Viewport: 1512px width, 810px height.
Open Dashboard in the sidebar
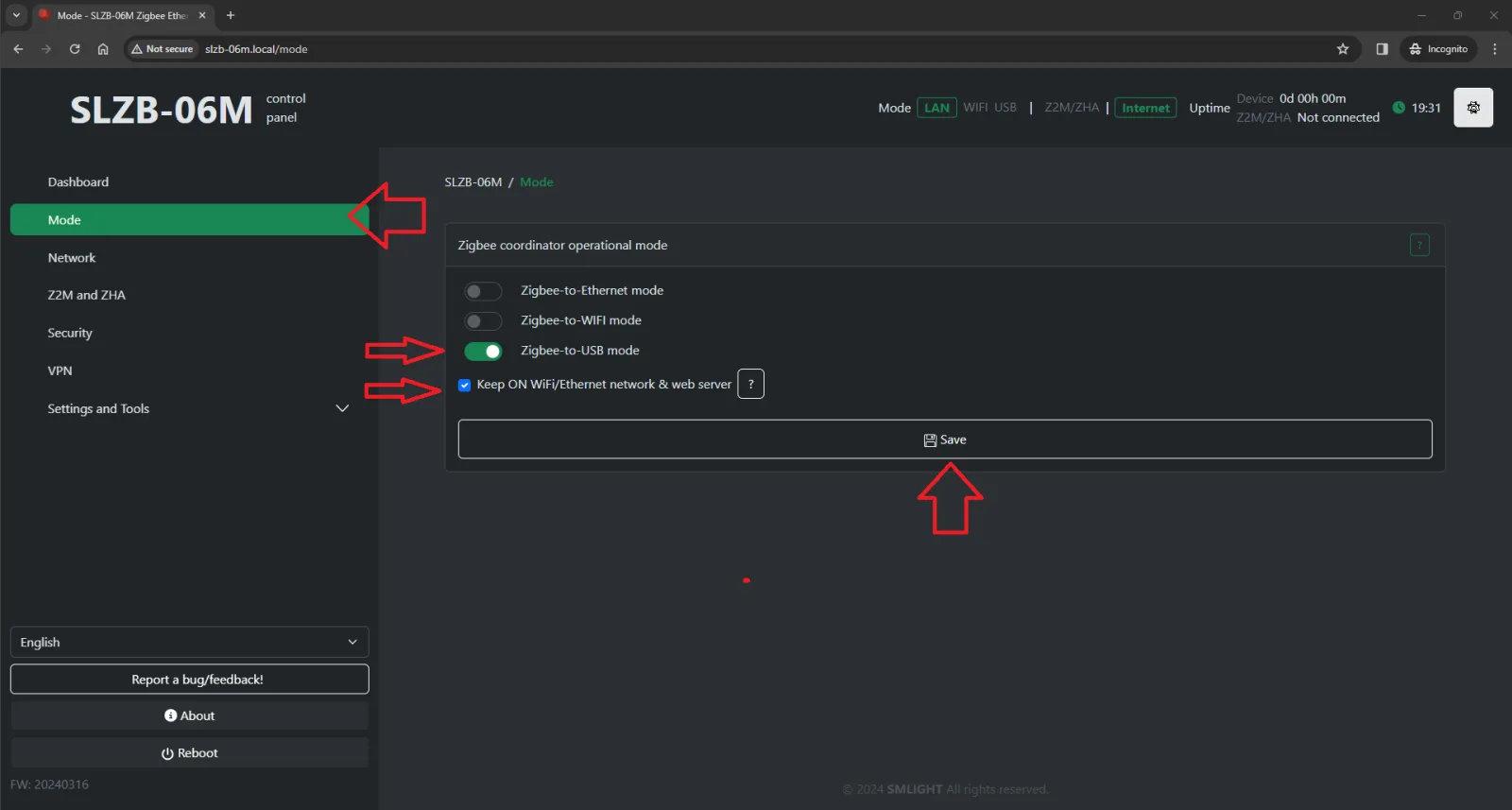click(x=78, y=182)
